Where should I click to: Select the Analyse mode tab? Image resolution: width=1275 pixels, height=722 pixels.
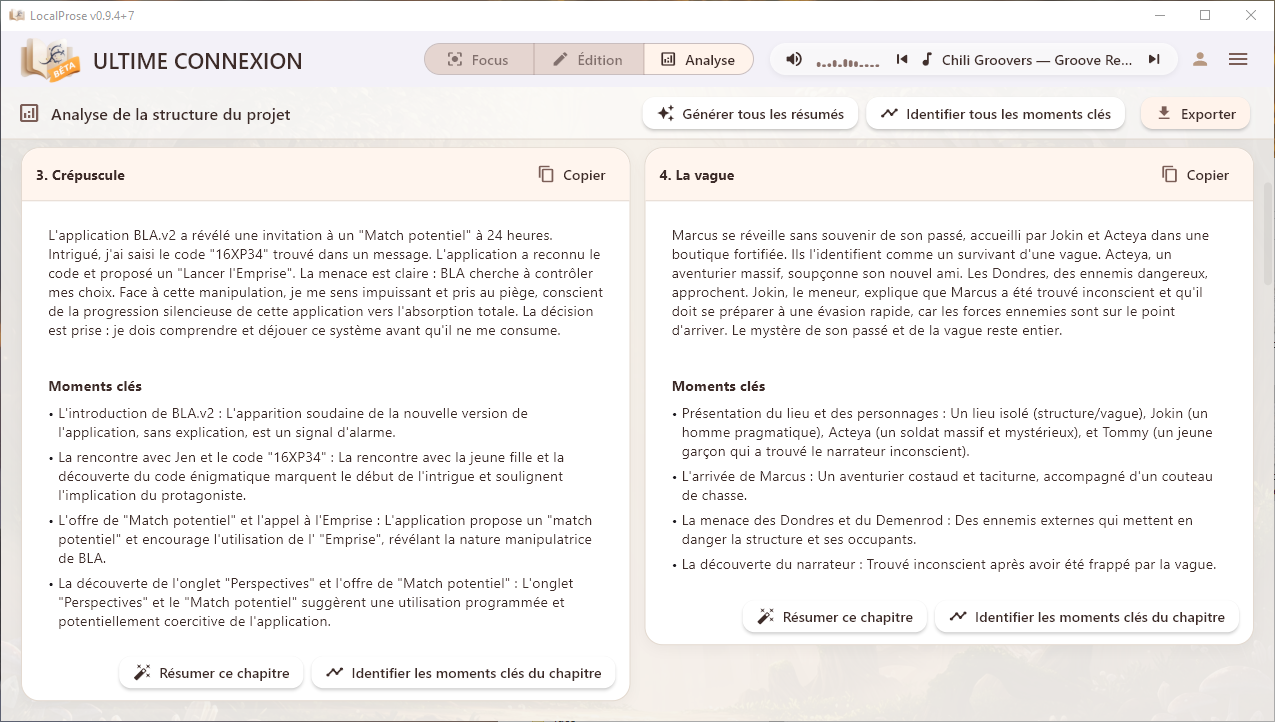coord(698,60)
